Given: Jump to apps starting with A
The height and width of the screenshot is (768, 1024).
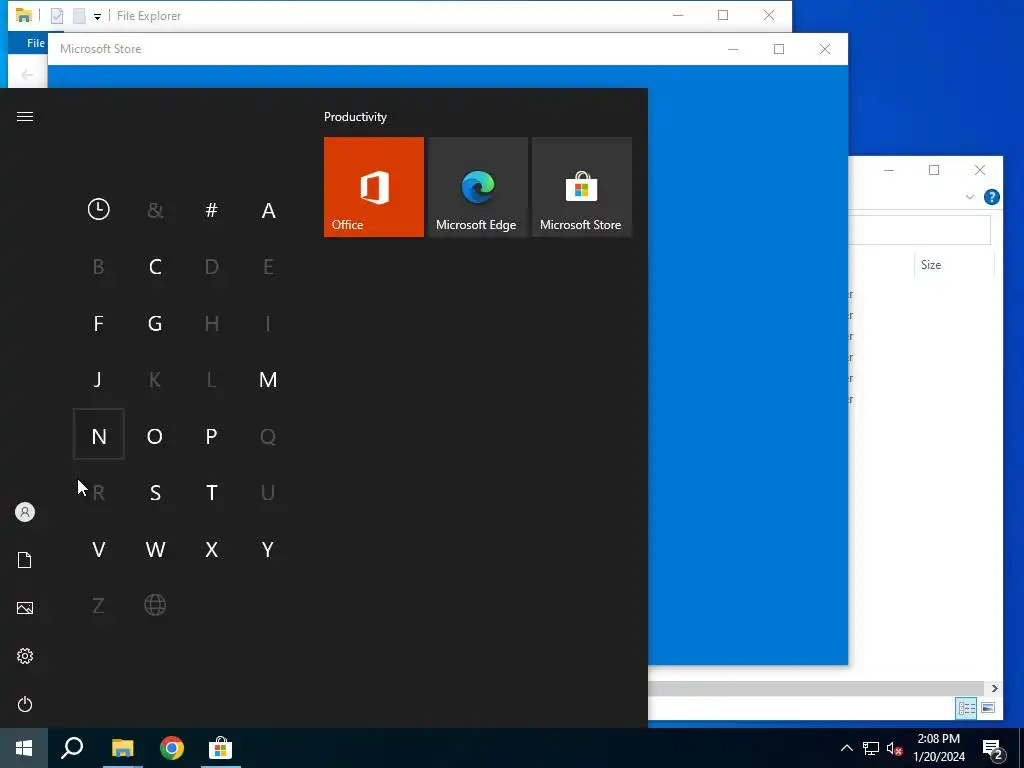Looking at the screenshot, I should pyautogui.click(x=268, y=210).
